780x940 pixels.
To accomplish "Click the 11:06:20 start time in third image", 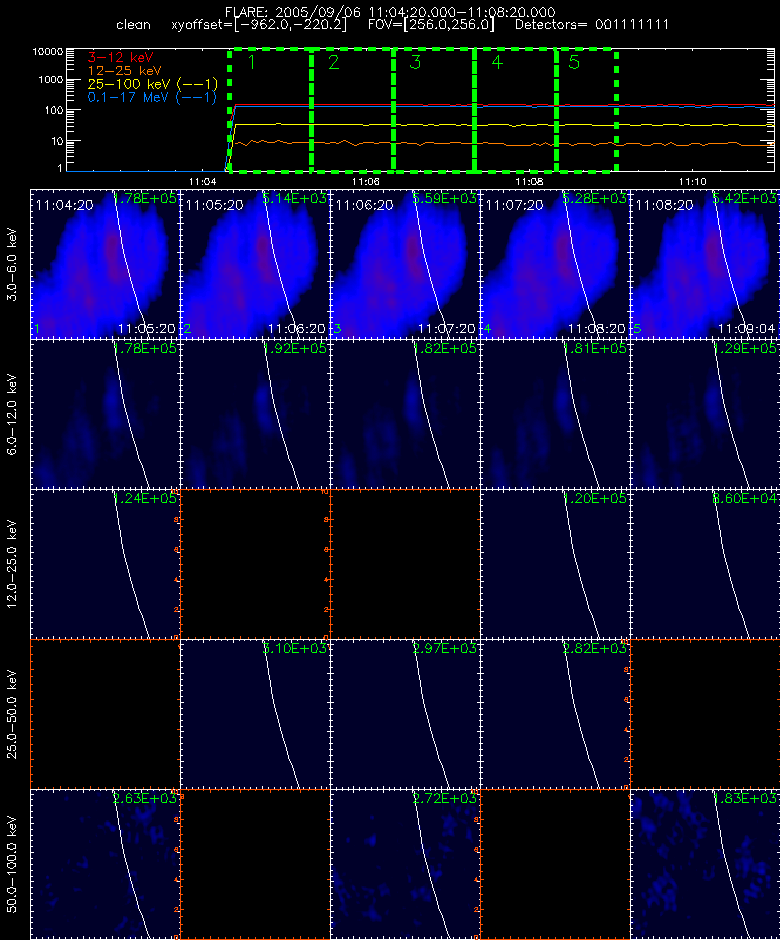I will [x=365, y=205].
